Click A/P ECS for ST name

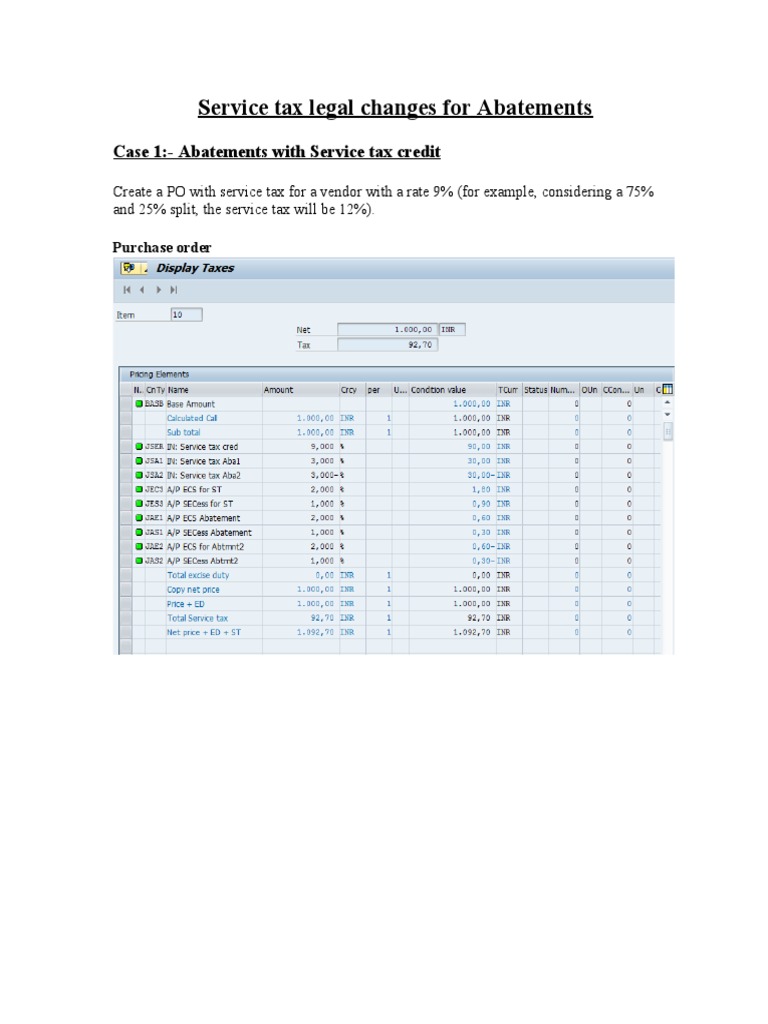(x=194, y=490)
